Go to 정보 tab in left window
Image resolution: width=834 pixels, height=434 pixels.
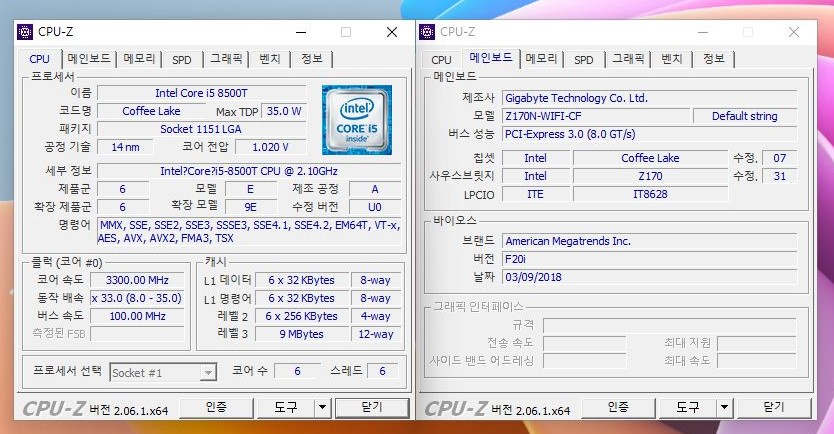312,59
